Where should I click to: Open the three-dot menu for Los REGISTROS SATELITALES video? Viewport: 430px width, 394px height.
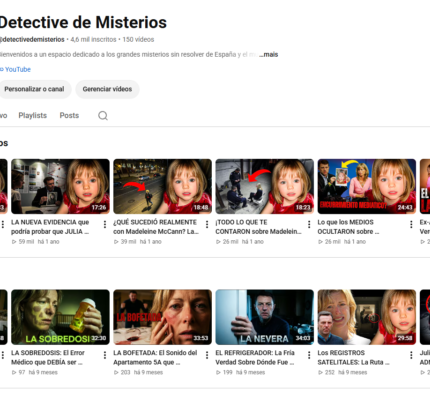(x=411, y=355)
